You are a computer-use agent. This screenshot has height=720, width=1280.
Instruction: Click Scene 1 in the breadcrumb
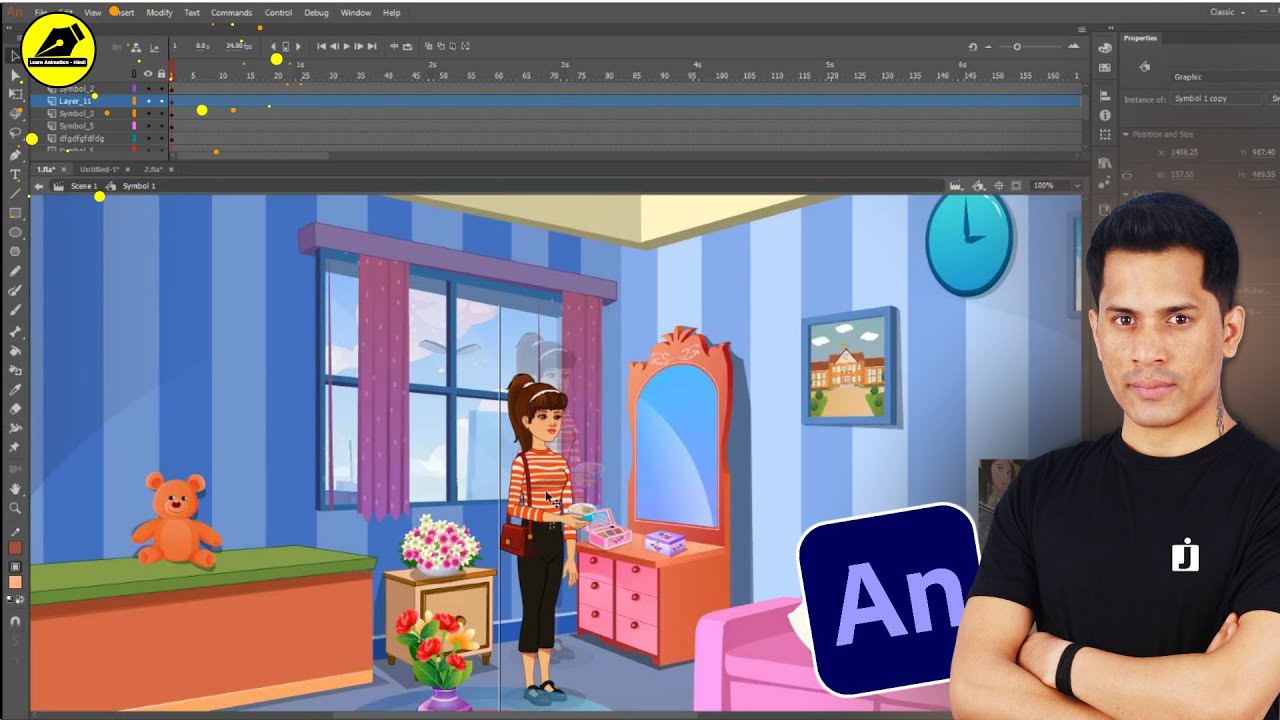pos(84,186)
